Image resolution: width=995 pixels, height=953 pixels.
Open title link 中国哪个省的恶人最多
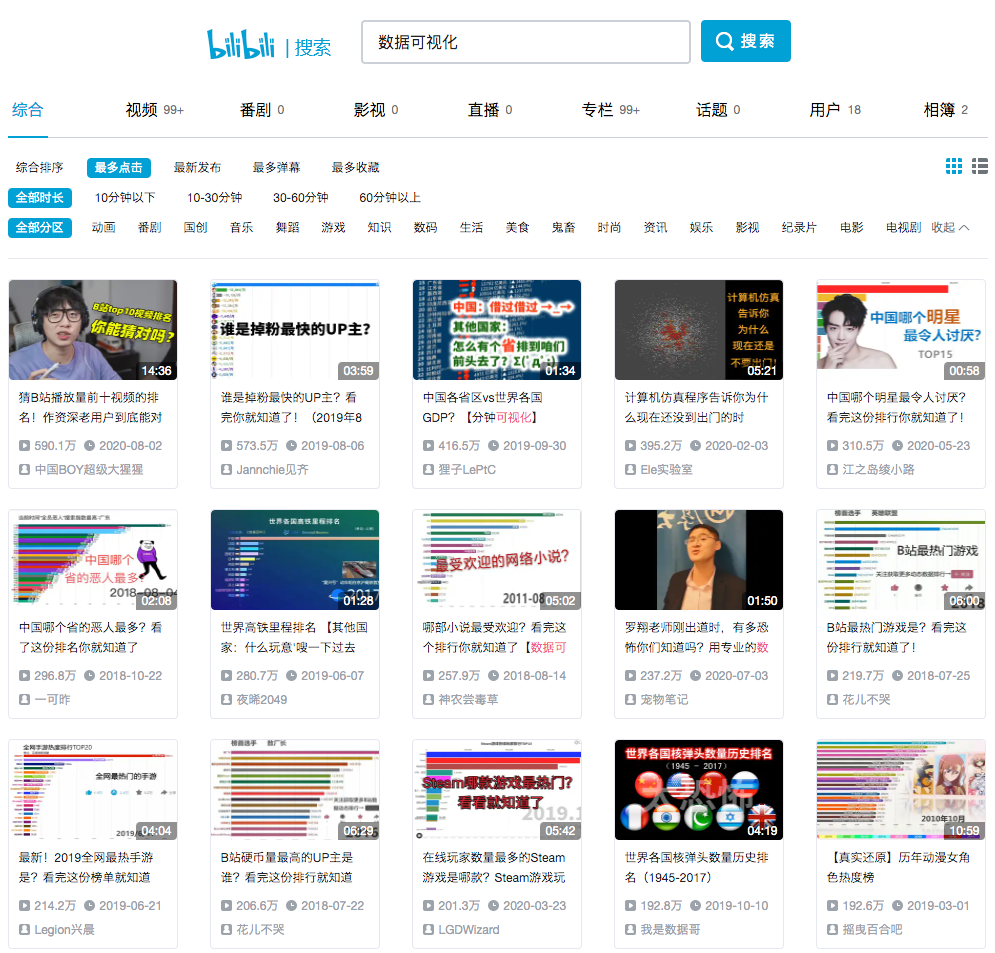pyautogui.click(x=91, y=637)
